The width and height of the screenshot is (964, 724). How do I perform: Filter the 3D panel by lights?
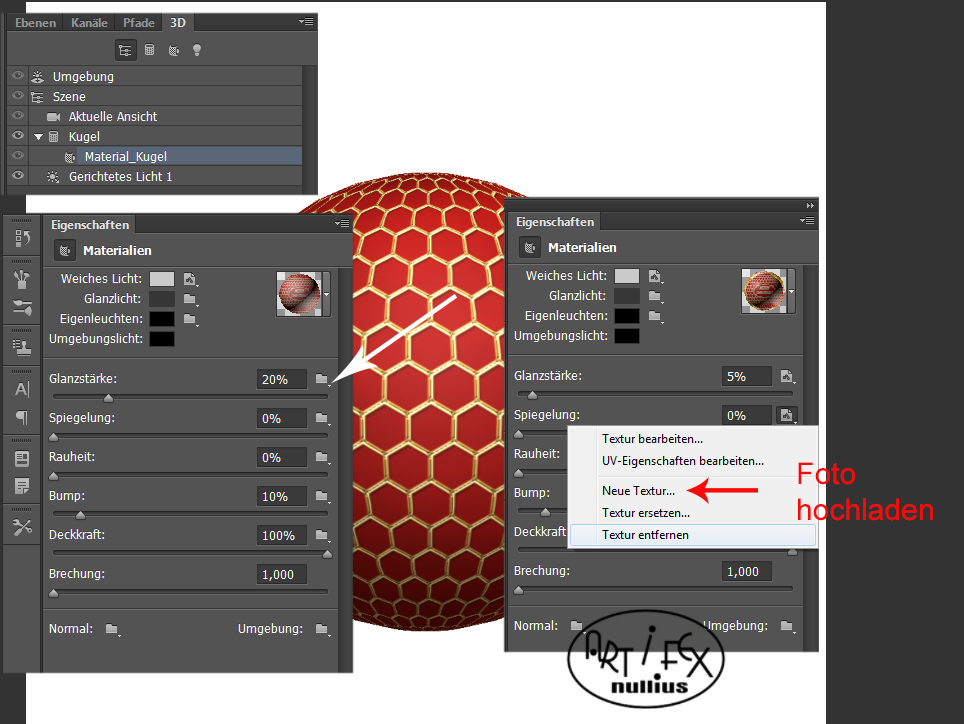click(x=197, y=50)
